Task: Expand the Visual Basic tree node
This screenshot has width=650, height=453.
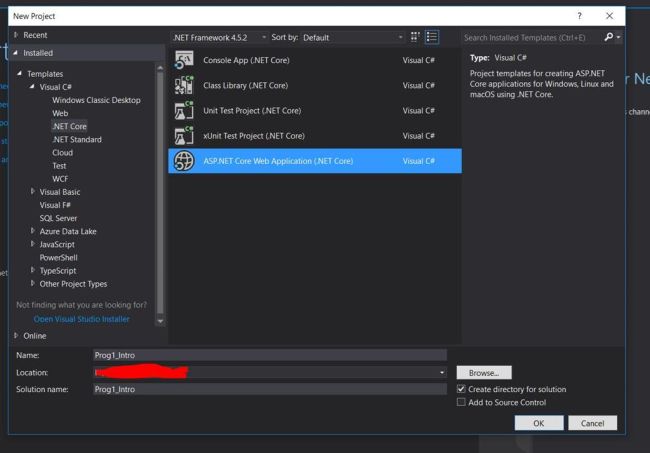Action: coord(32,191)
